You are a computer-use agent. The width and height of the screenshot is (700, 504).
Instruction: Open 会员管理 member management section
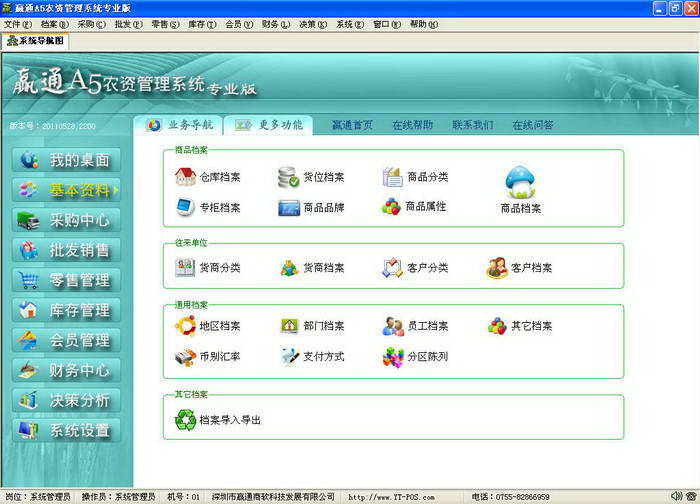67,340
